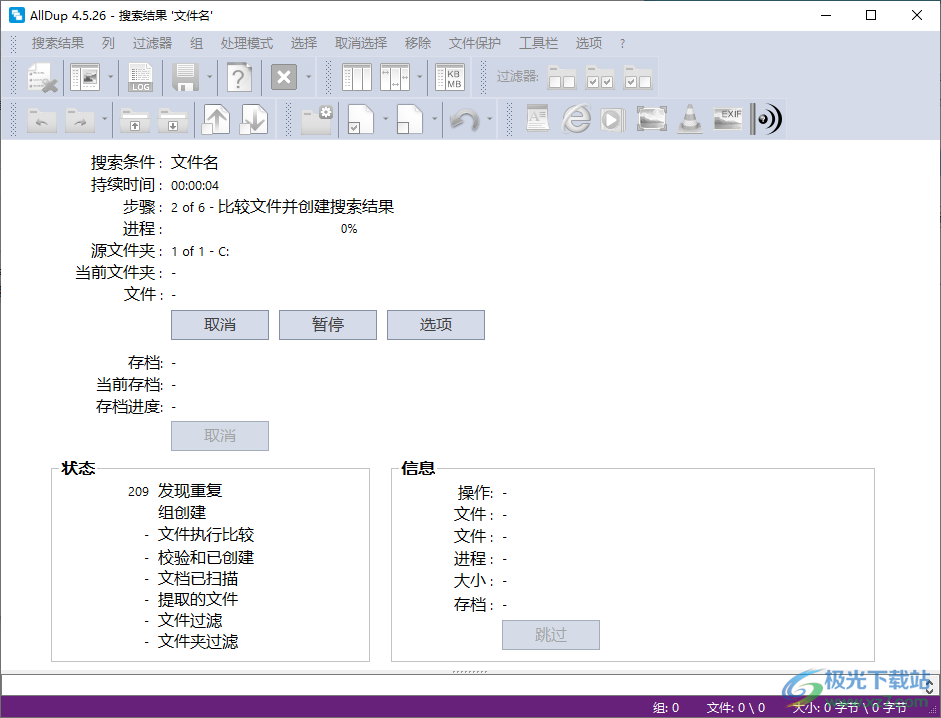
Task: Click the active 取消 button beside 暂停
Action: (x=220, y=325)
